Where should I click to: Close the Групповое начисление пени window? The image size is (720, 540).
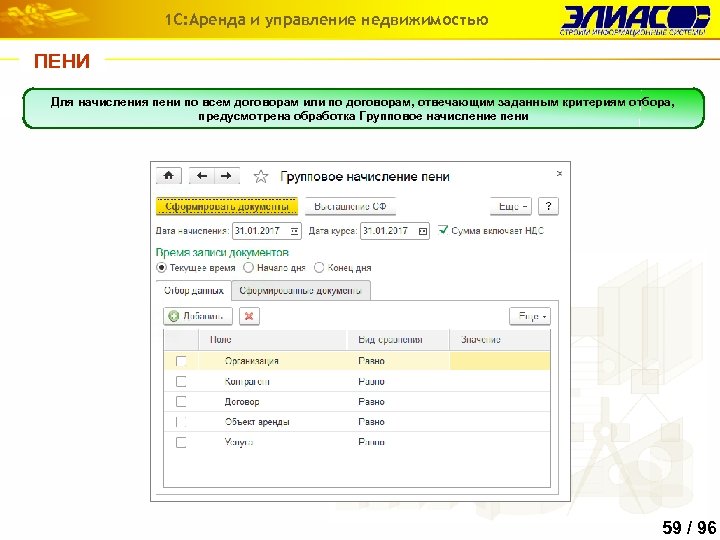[559, 174]
